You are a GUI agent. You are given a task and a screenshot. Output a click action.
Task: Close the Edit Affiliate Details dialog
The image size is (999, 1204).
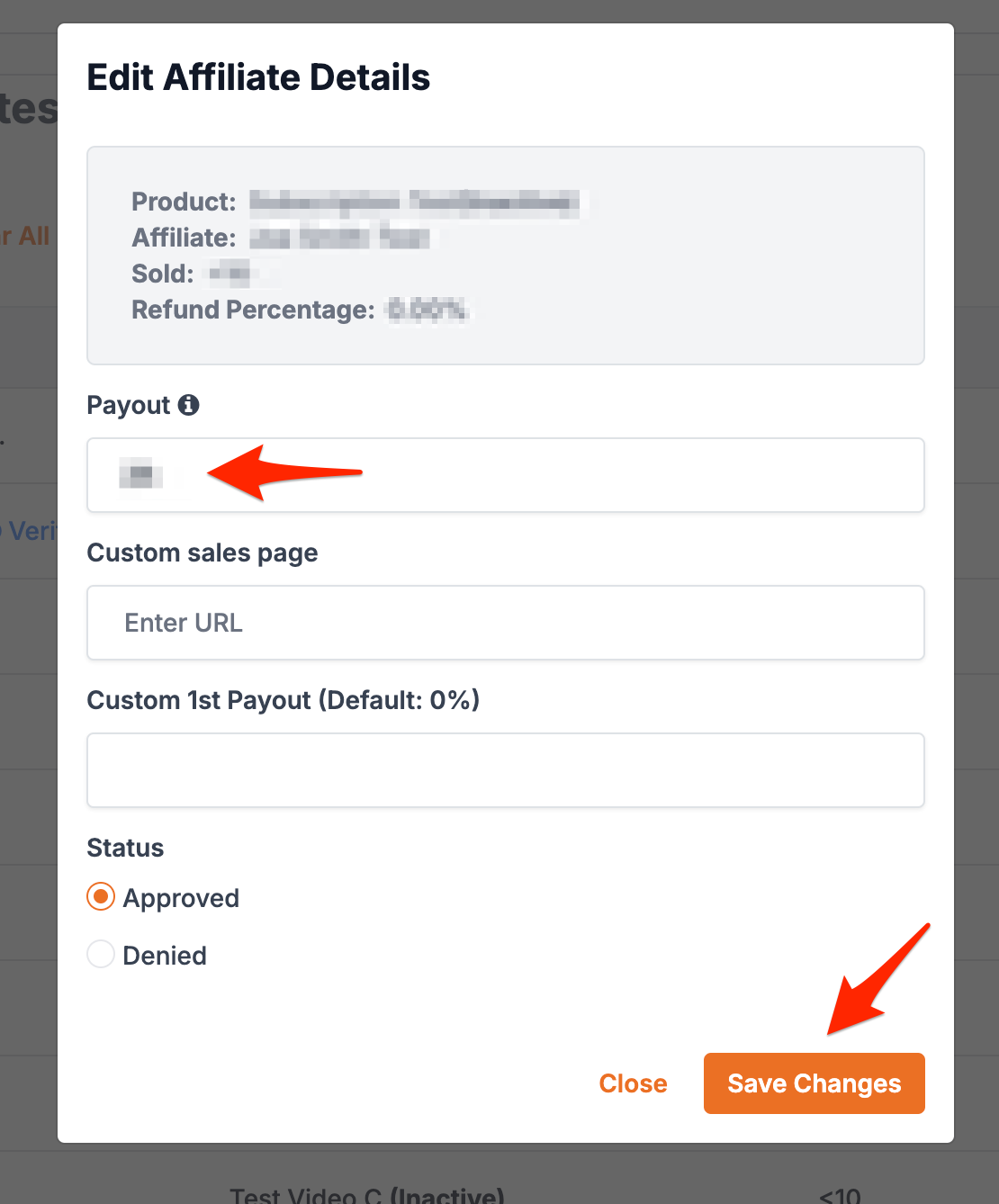coord(633,1083)
